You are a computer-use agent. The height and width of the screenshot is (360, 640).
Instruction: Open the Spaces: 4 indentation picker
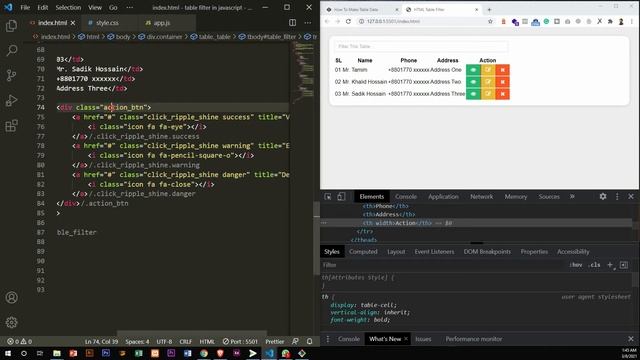(137, 341)
